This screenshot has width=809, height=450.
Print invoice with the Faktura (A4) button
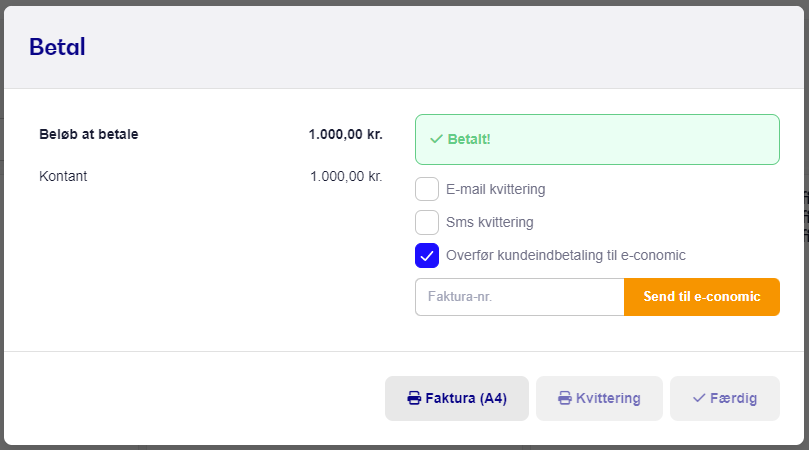click(x=457, y=398)
